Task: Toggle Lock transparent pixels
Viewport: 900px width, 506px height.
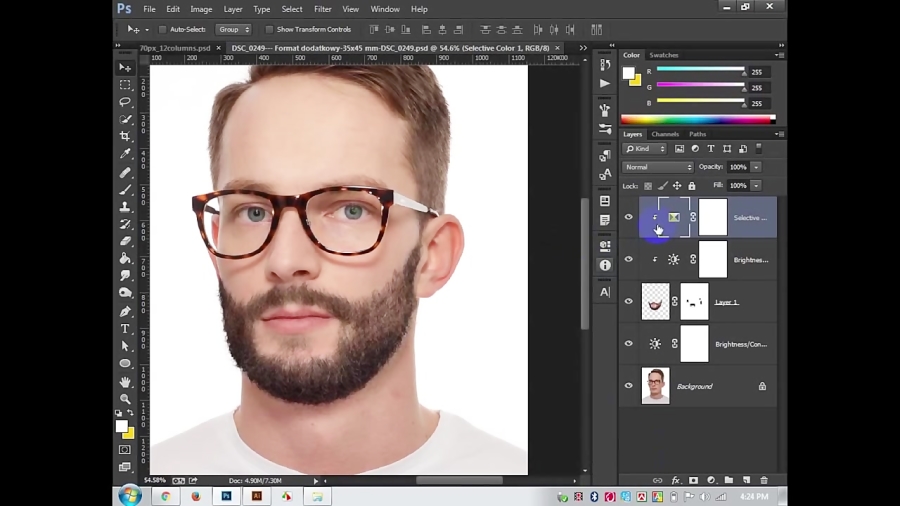Action: (648, 186)
